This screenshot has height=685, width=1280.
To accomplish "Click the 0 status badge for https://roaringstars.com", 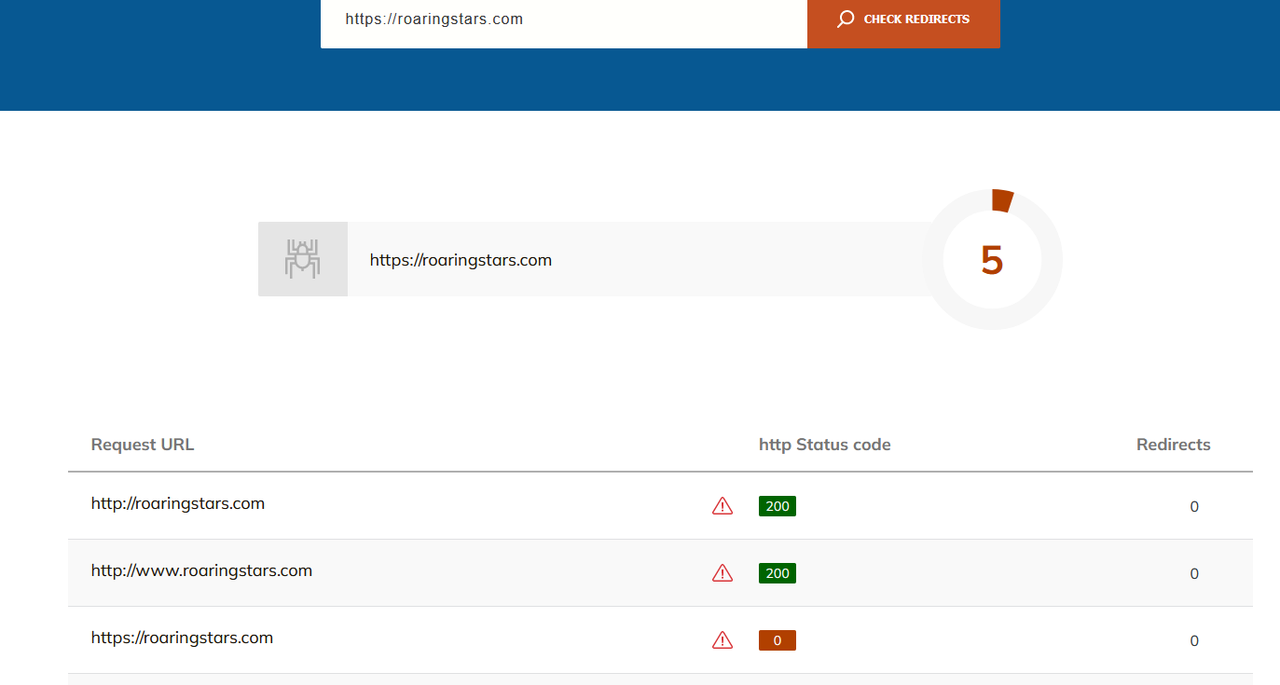I will 777,640.
